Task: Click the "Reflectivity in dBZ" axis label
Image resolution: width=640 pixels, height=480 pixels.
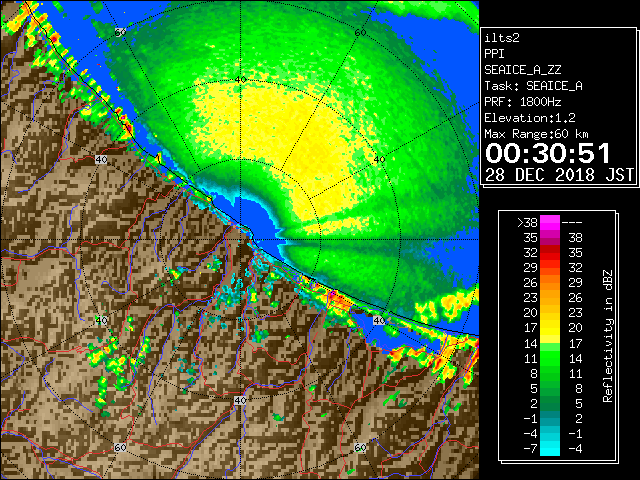Action: coord(607,336)
